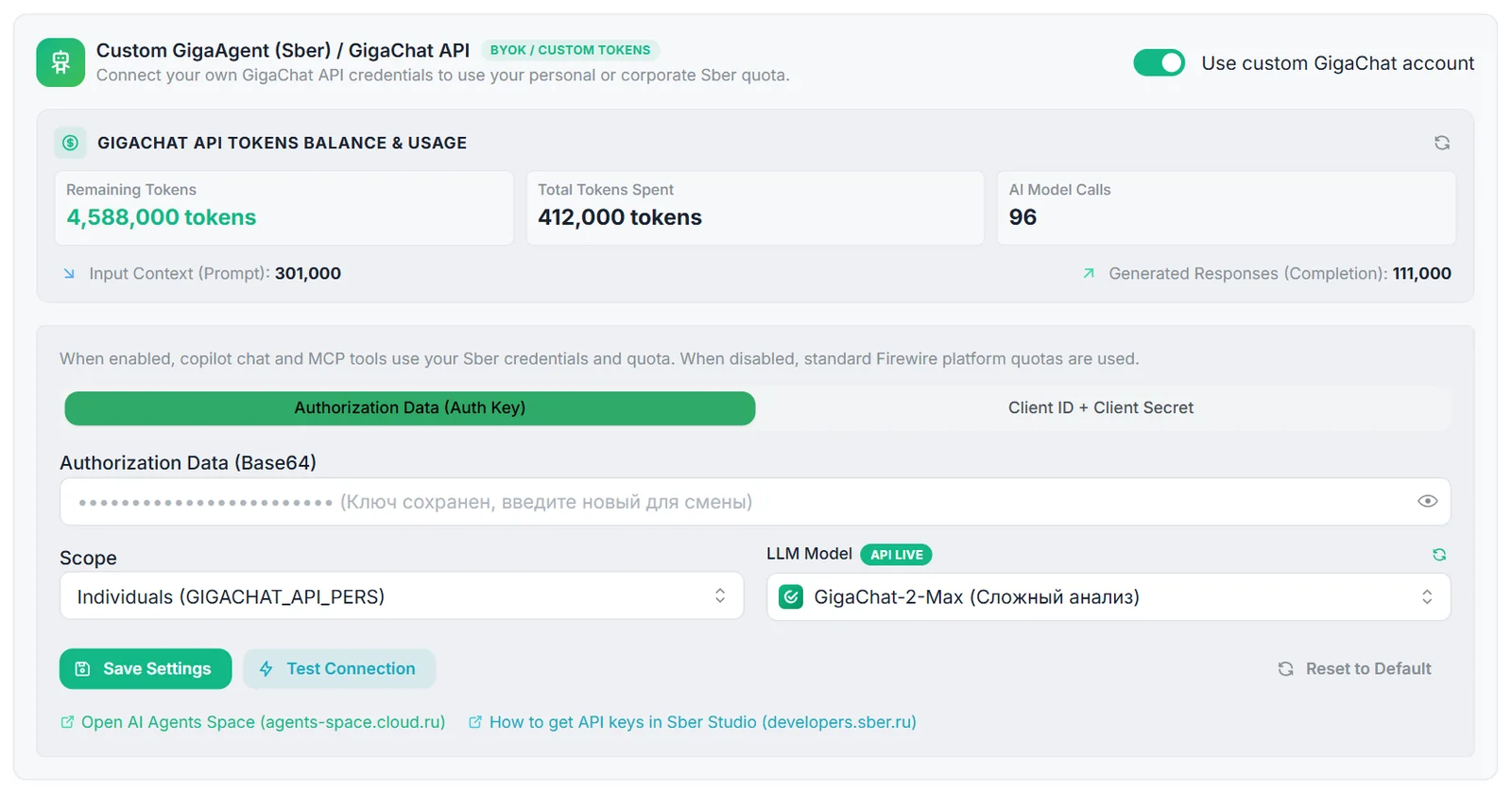This screenshot has height=793, width=1512.
Task: Click the LLM Model label
Action: pyautogui.click(x=809, y=554)
